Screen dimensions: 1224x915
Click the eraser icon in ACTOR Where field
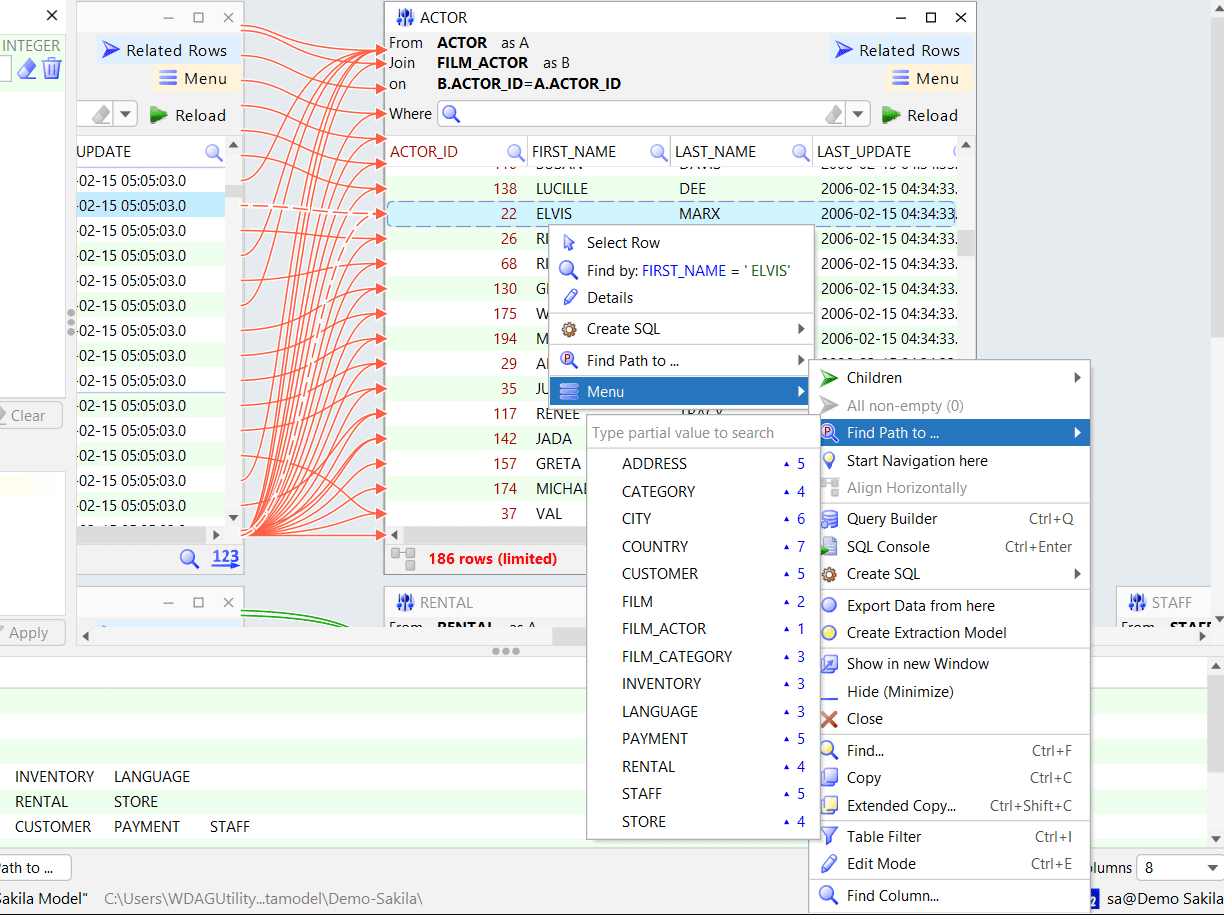tap(833, 114)
